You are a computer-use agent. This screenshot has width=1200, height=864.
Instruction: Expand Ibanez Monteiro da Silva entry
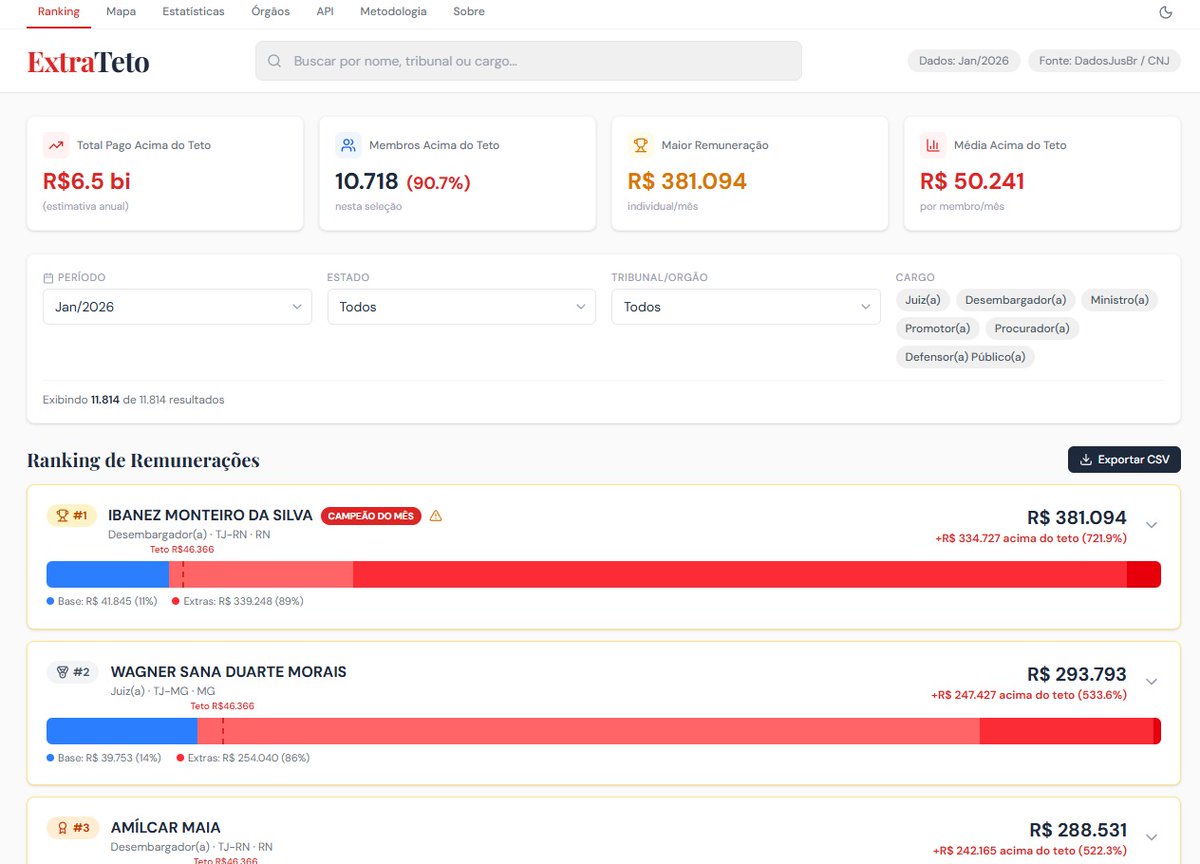1151,525
